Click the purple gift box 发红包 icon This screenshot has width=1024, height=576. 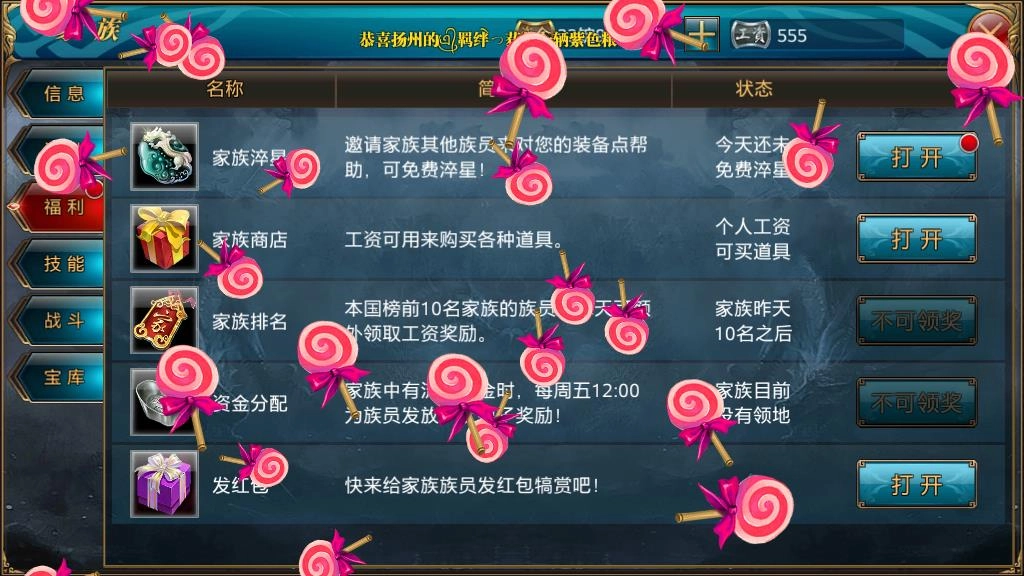click(x=164, y=484)
